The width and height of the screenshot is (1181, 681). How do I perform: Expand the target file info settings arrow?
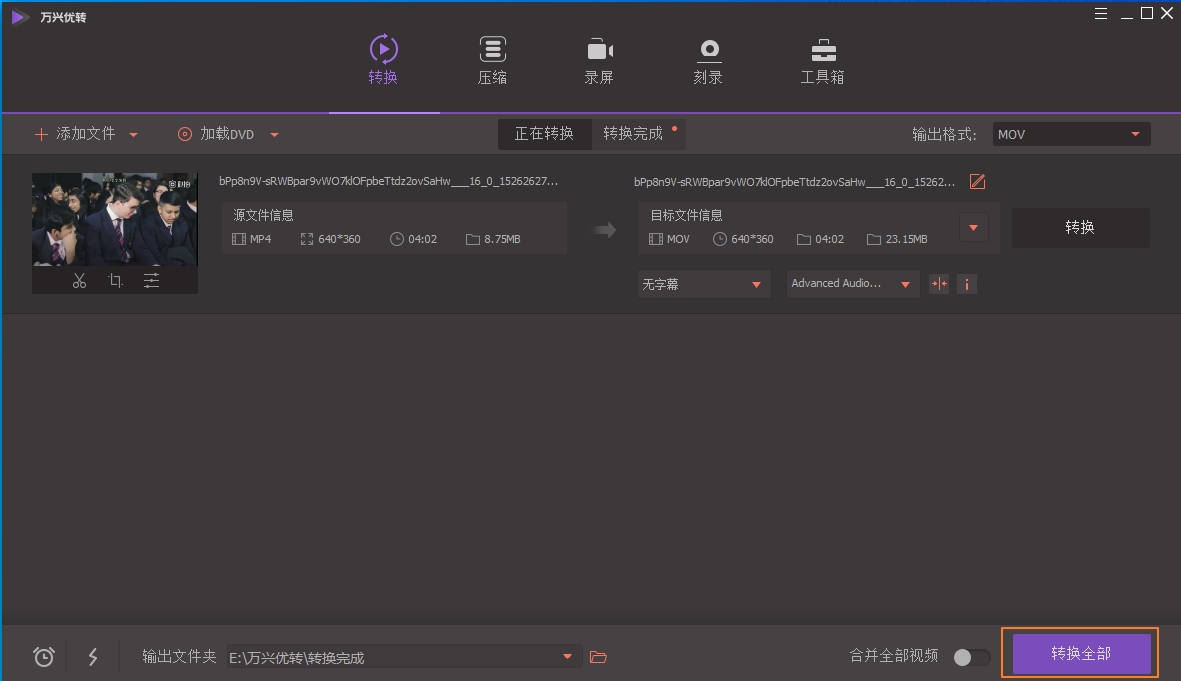pos(972,227)
